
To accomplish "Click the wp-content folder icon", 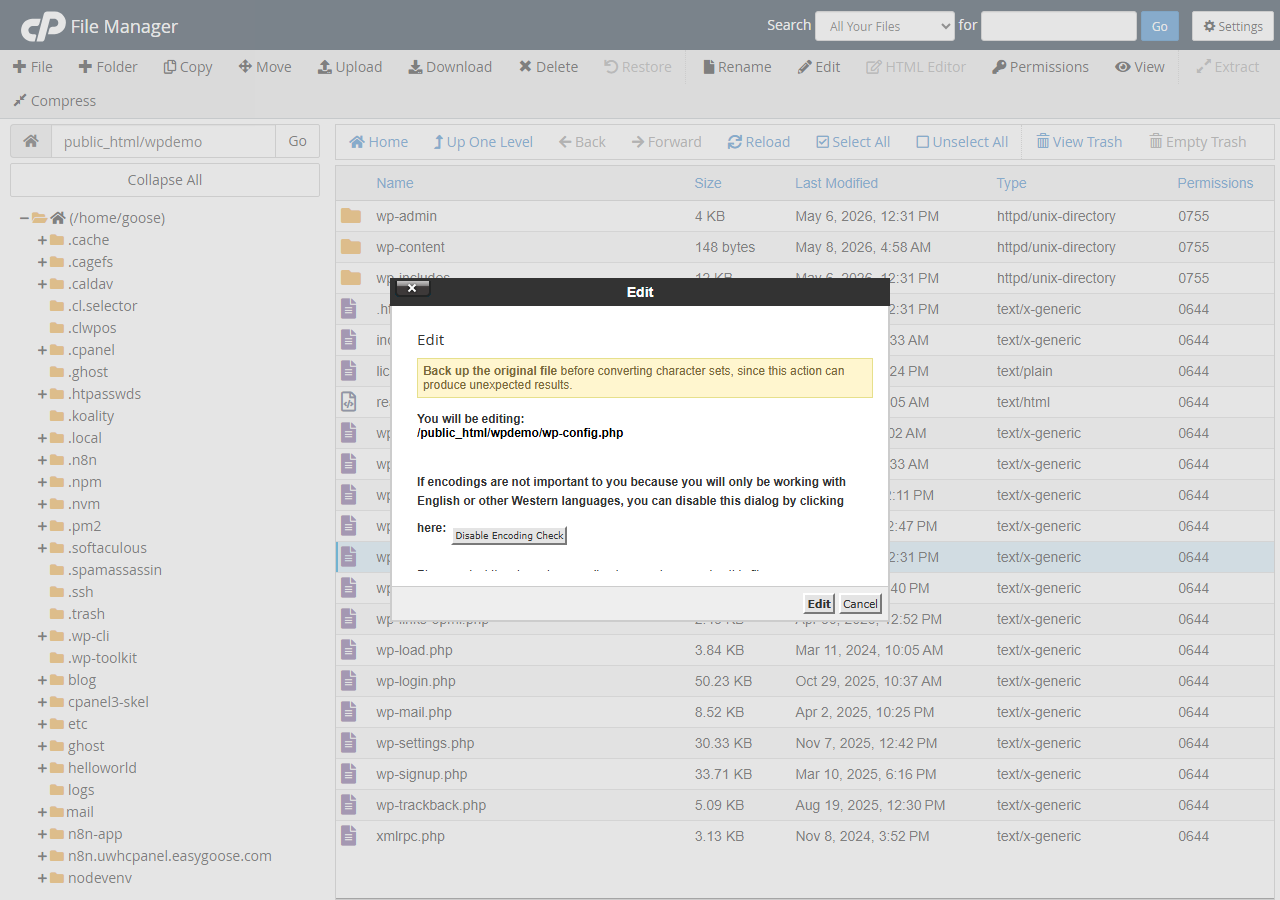I will [x=350, y=247].
